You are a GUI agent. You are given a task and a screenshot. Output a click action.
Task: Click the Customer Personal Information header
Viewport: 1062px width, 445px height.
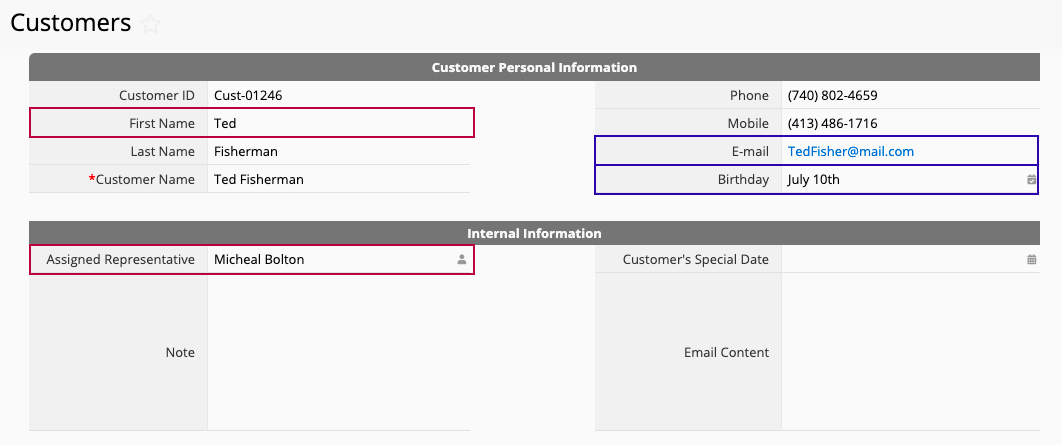coord(534,68)
